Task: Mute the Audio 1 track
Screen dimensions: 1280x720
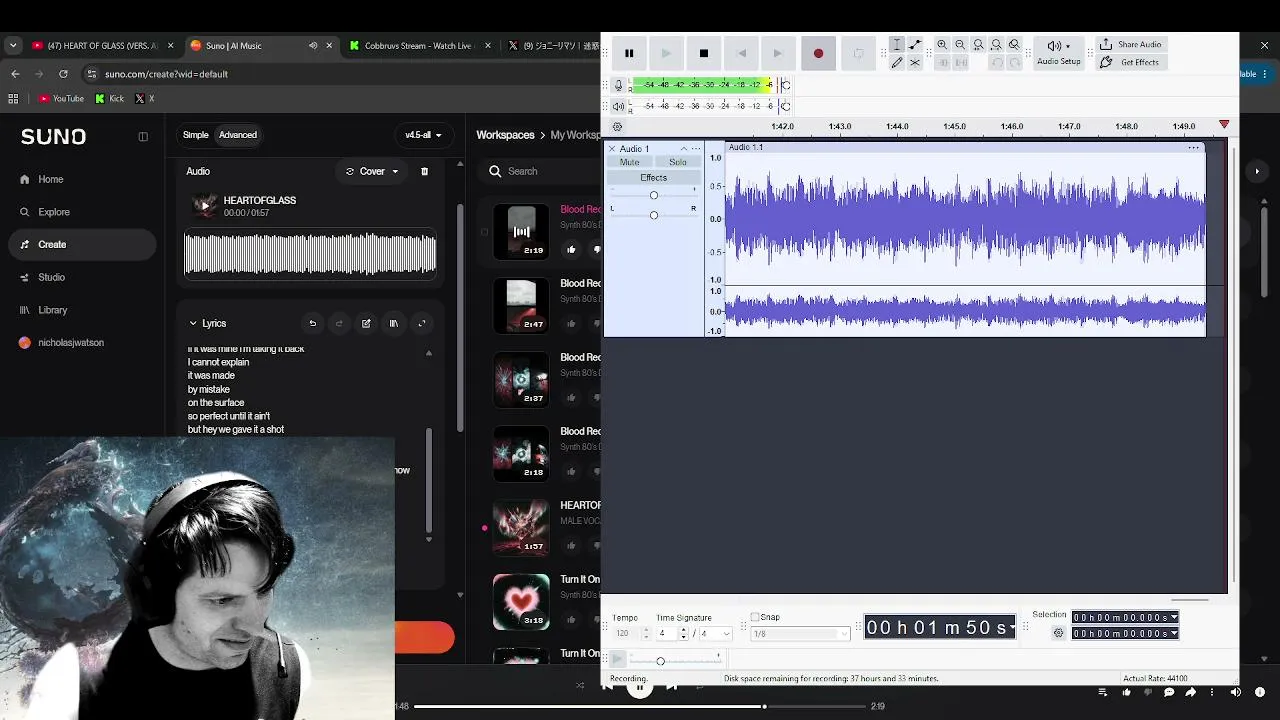Action: pyautogui.click(x=630, y=162)
